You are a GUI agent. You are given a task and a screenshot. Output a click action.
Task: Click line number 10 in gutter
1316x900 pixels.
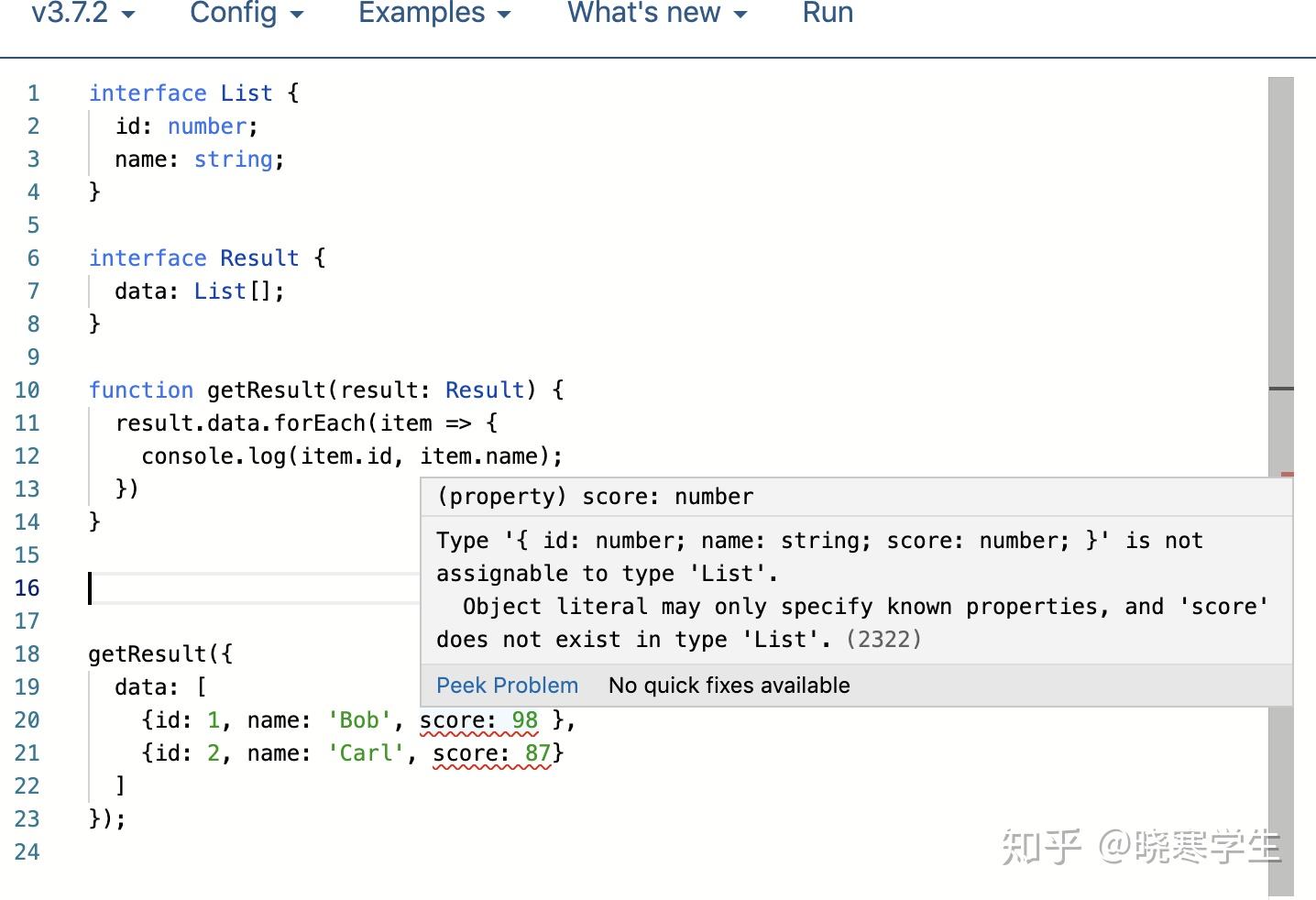point(27,390)
